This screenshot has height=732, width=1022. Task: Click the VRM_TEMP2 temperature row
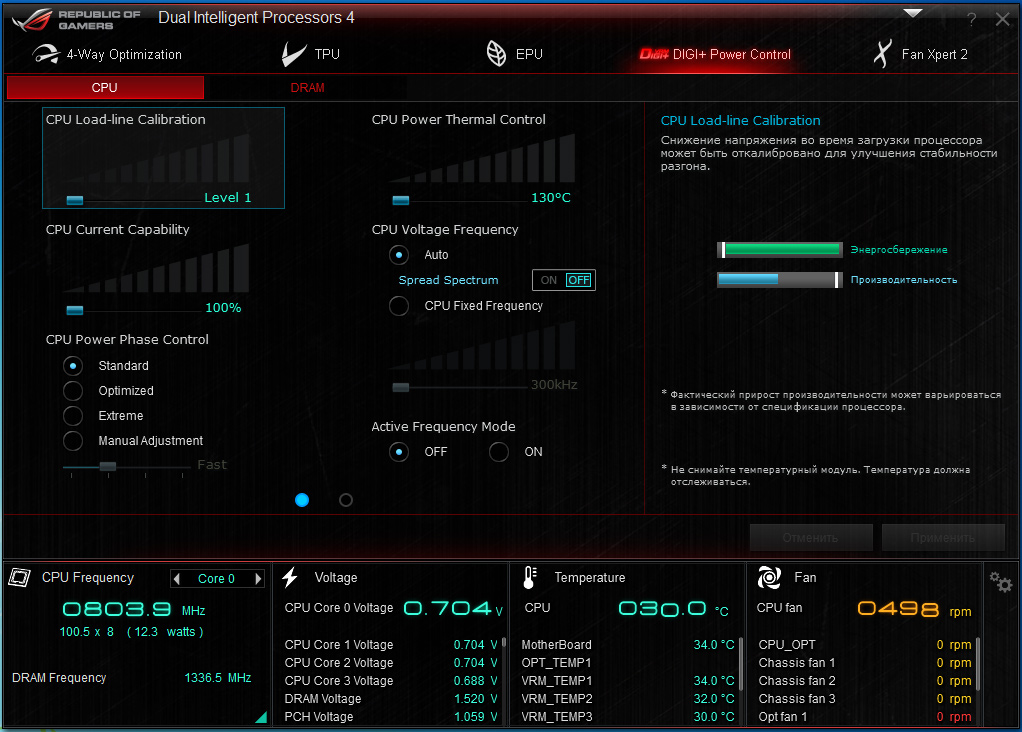point(628,699)
